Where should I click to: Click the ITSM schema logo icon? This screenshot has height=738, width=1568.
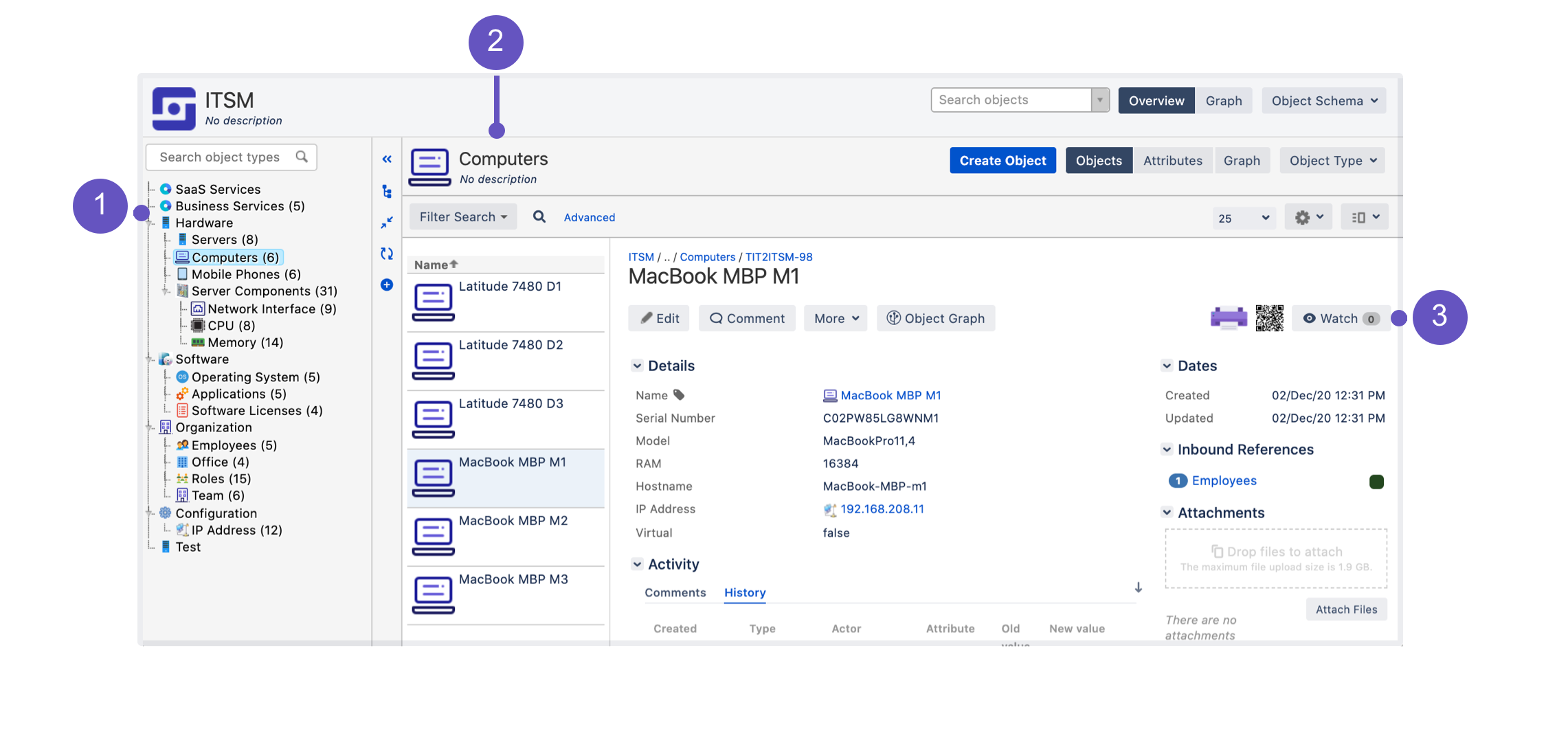point(174,109)
